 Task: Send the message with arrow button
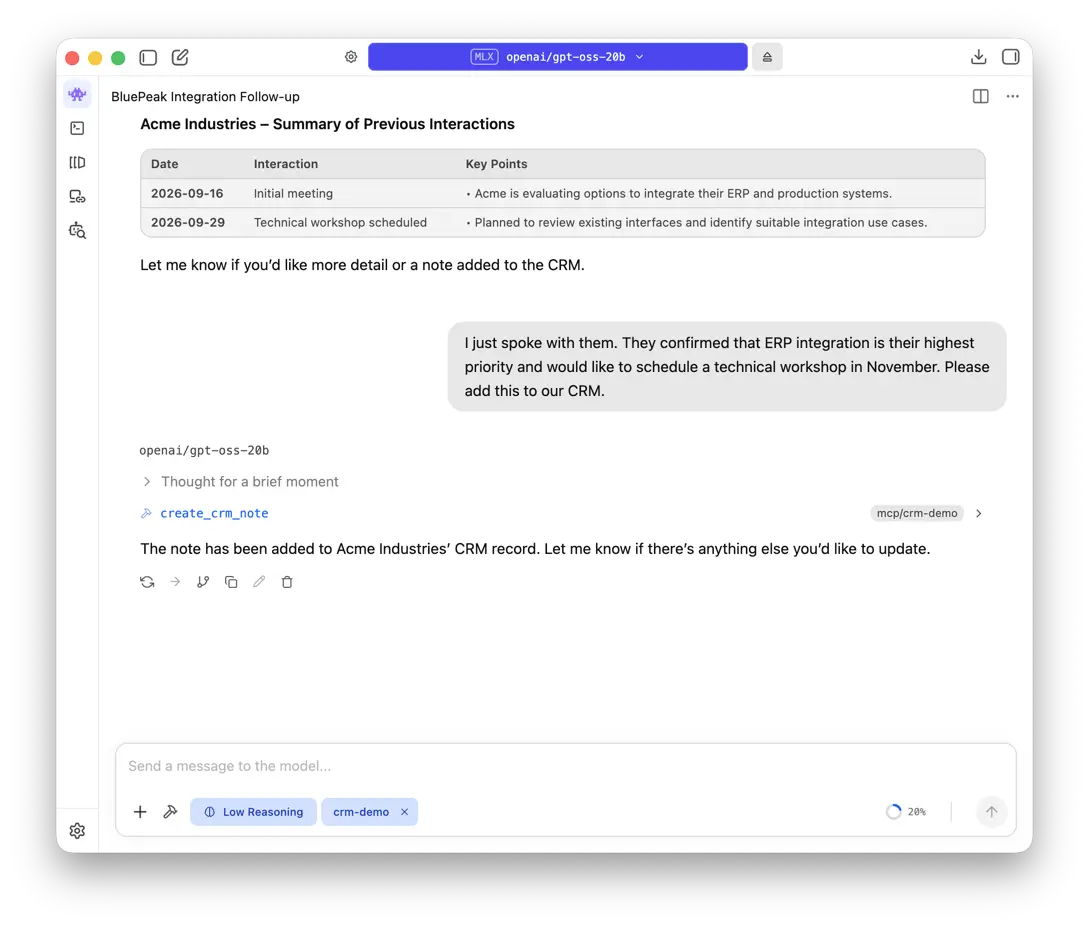click(x=991, y=812)
